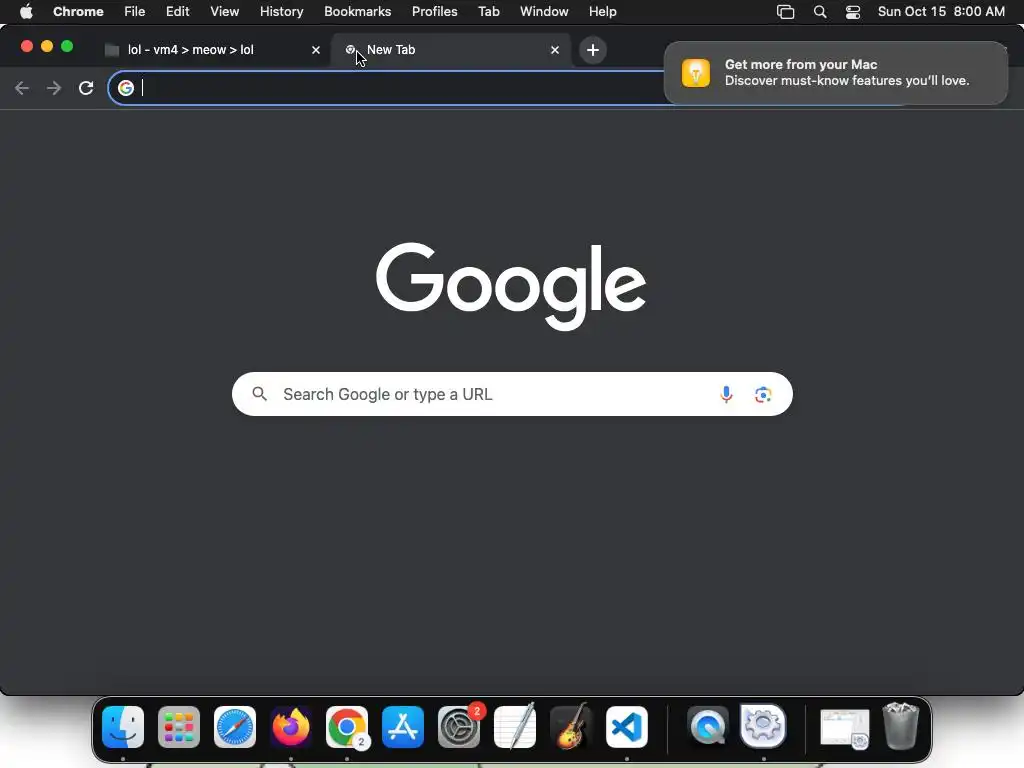Open the Tab menu
This screenshot has height=768, width=1024.
[488, 12]
